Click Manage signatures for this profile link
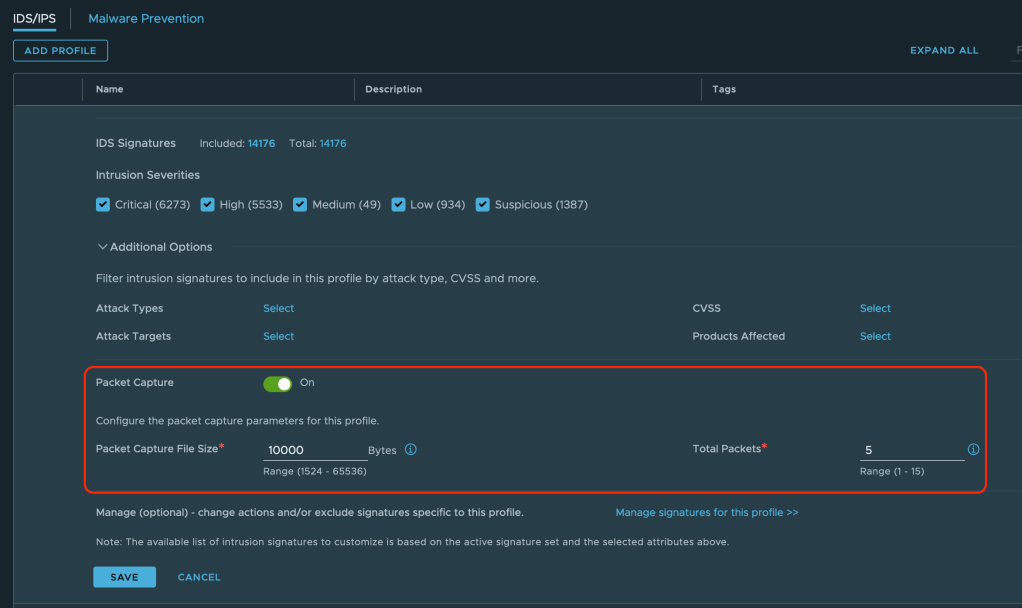Viewport: 1022px width, 608px height. [706, 513]
